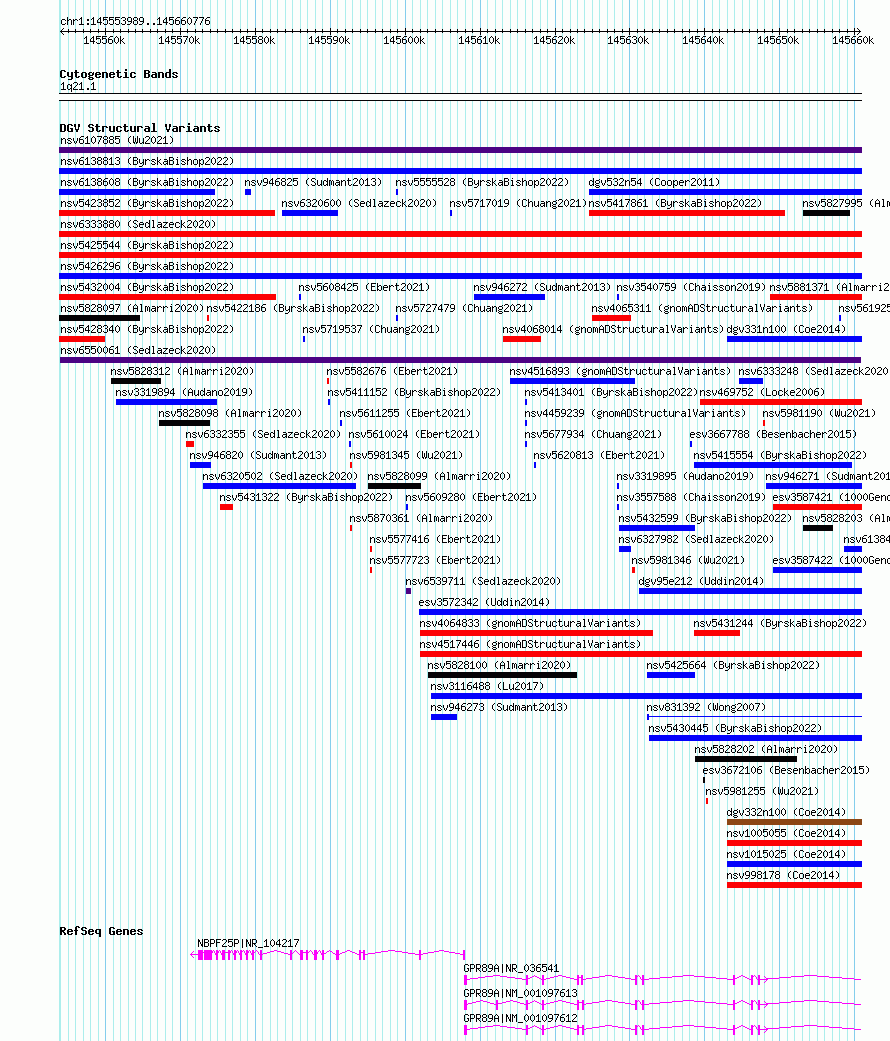
Task: Click nsv6320502 (Sedlazeck2020) label
Action: (280, 476)
